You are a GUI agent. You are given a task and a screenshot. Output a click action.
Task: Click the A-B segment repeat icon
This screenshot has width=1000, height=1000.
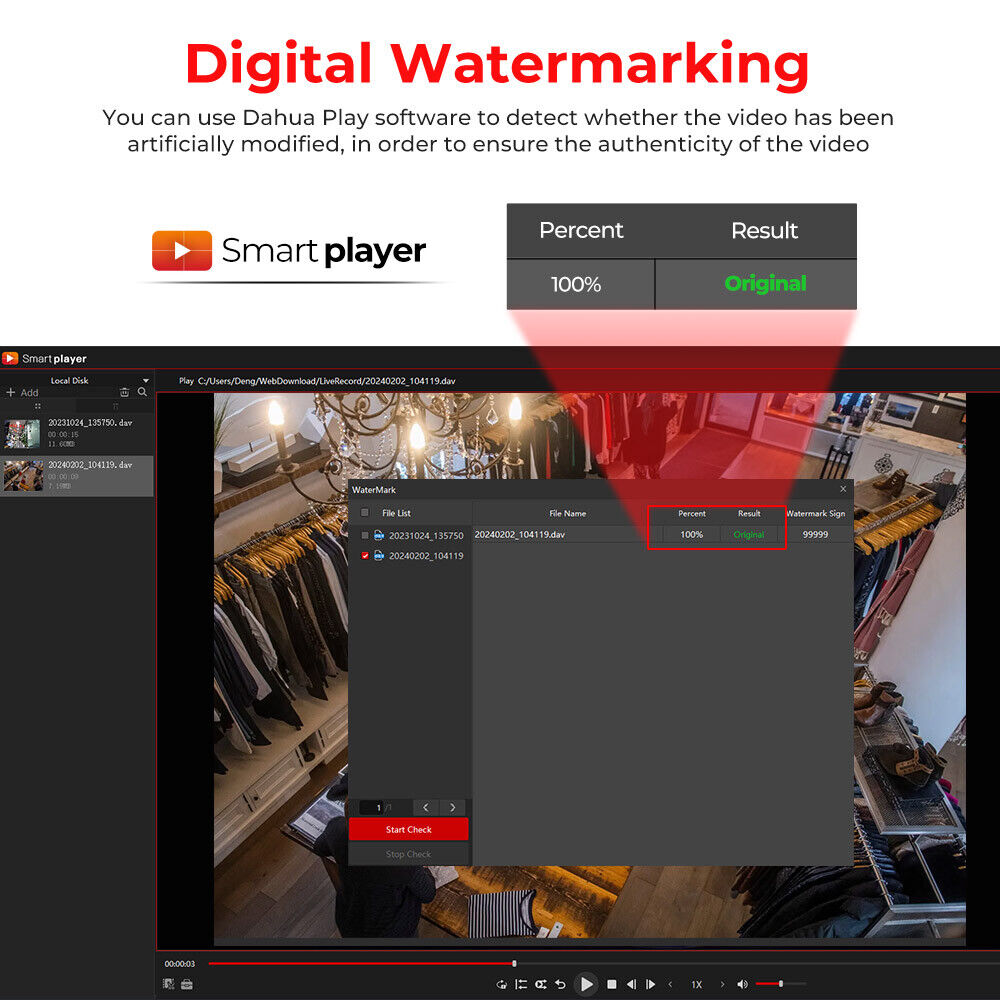(521, 984)
